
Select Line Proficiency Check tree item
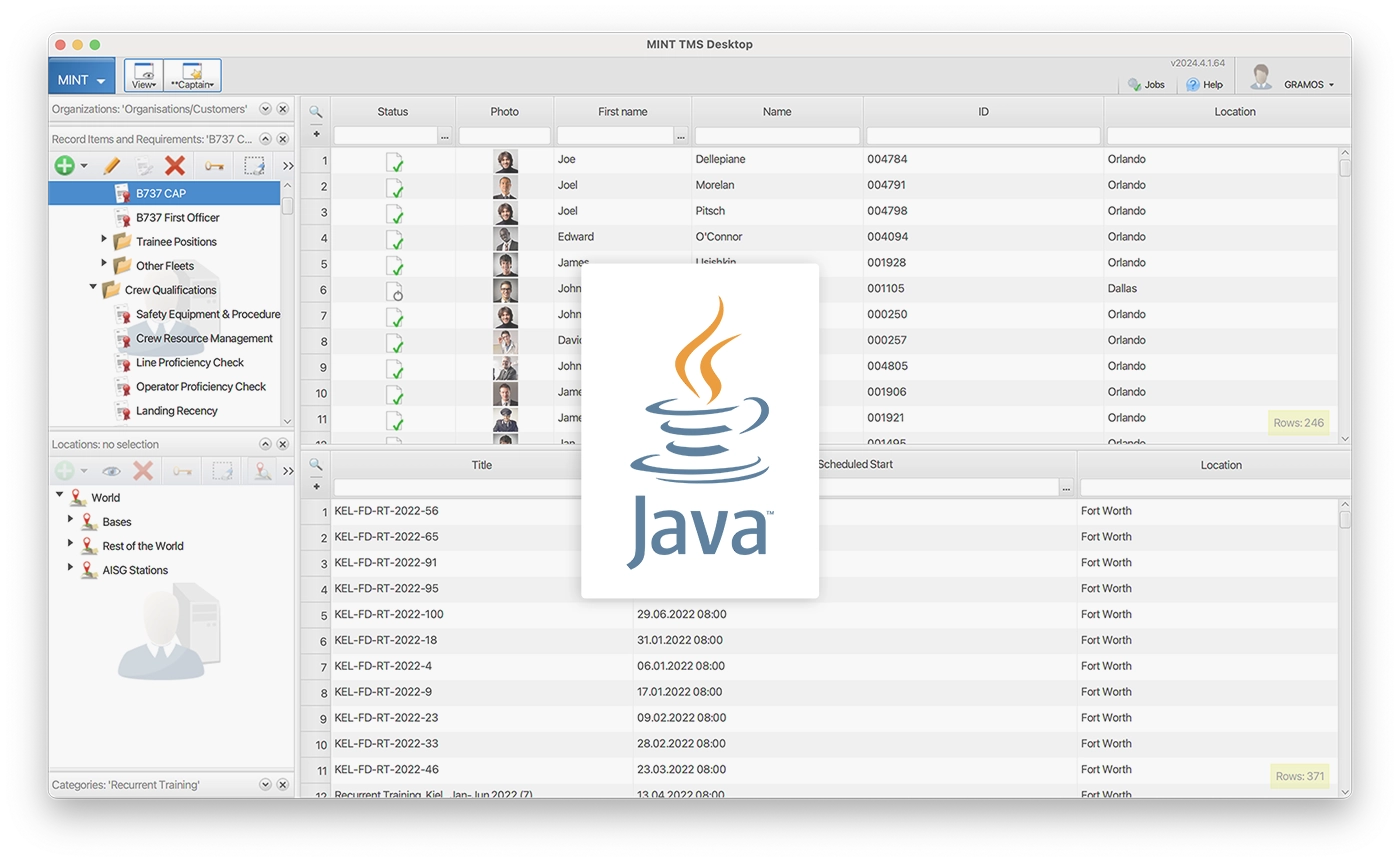click(190, 362)
